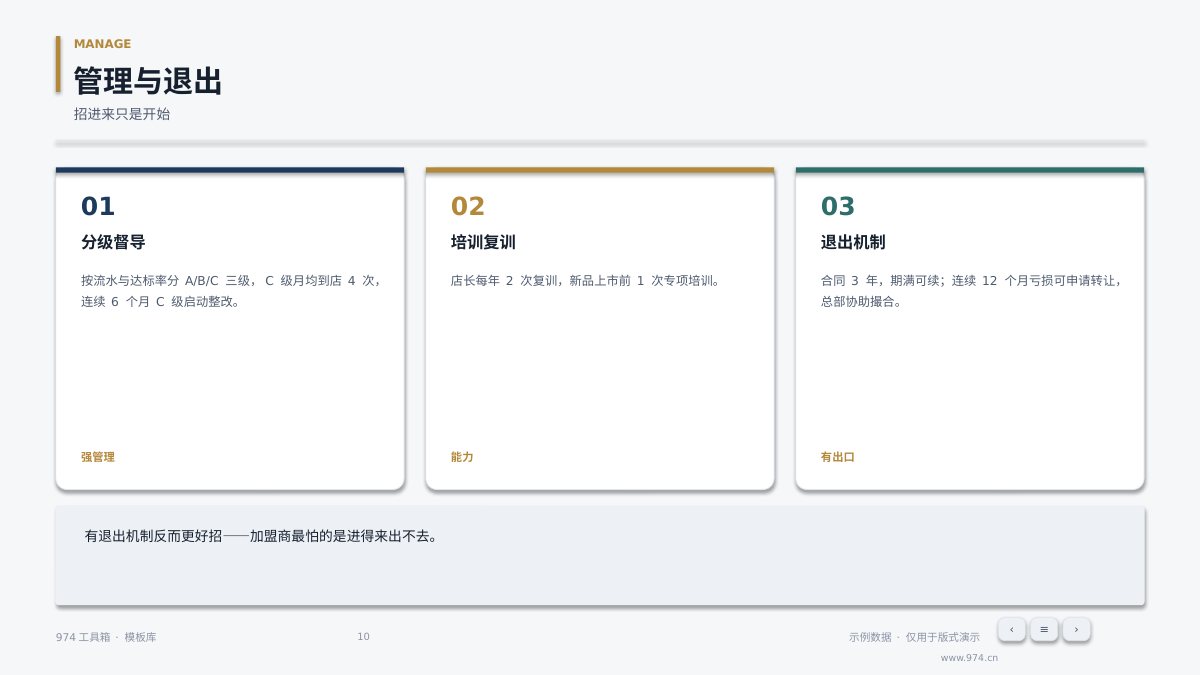Click the 有出口 tag
Viewport: 1200px width, 675px height.
(838, 457)
